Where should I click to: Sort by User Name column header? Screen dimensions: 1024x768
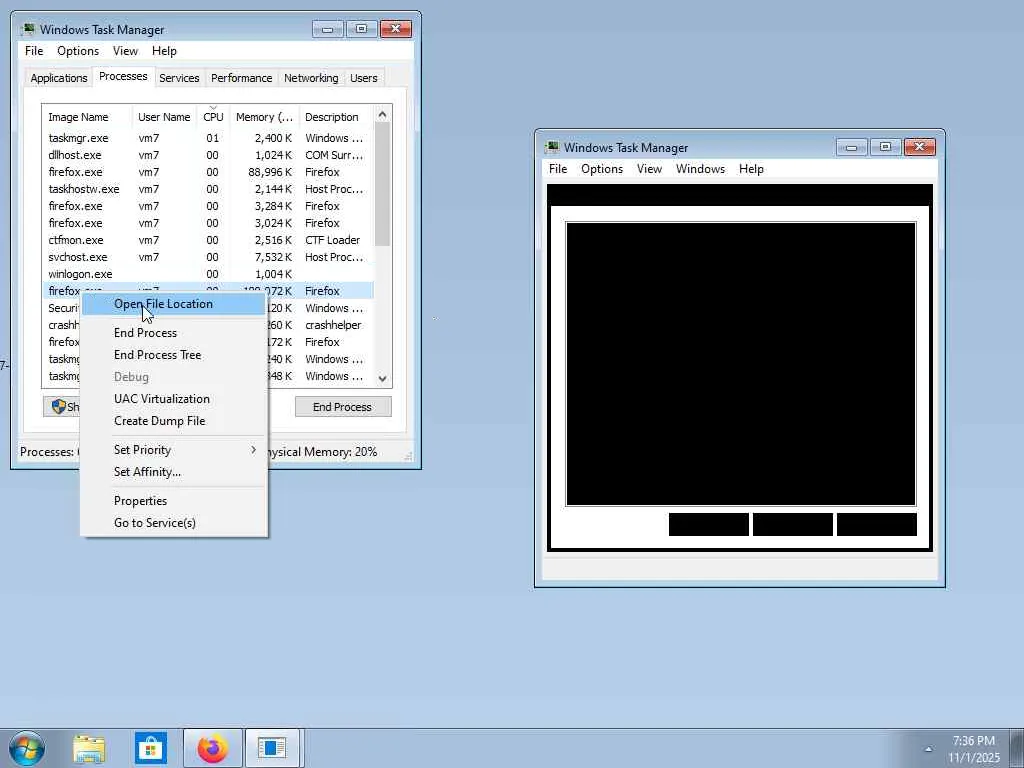click(164, 117)
